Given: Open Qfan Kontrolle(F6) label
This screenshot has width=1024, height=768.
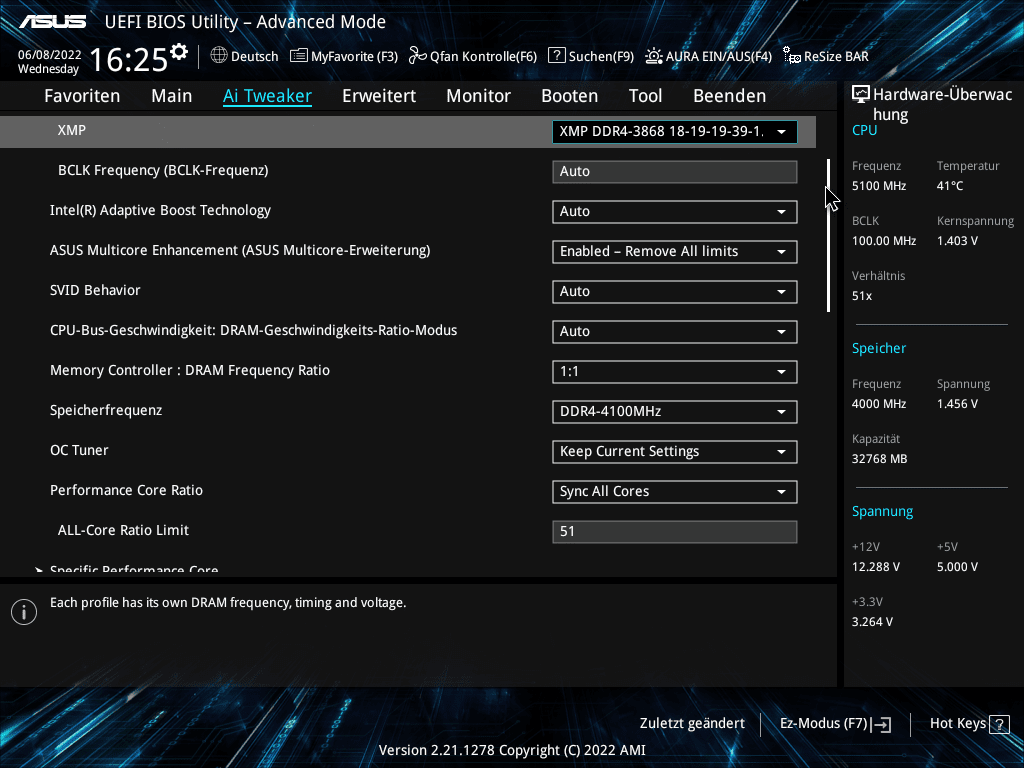Looking at the screenshot, I should tap(483, 57).
